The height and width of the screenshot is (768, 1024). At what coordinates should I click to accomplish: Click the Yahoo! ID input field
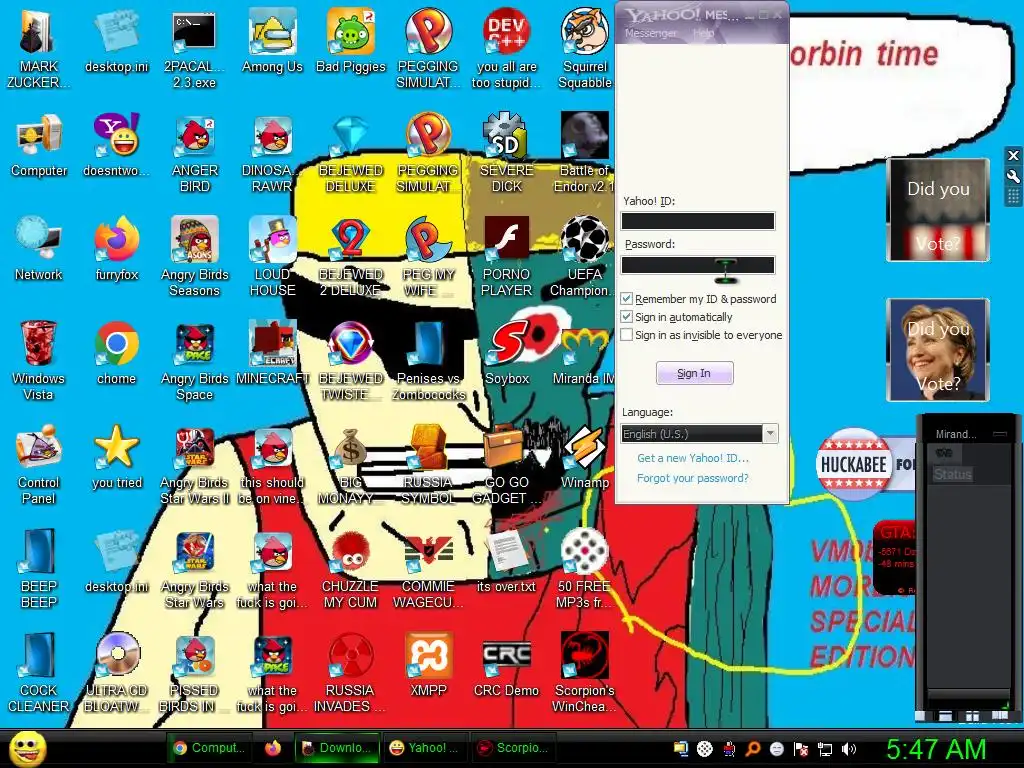pyautogui.click(x=697, y=221)
